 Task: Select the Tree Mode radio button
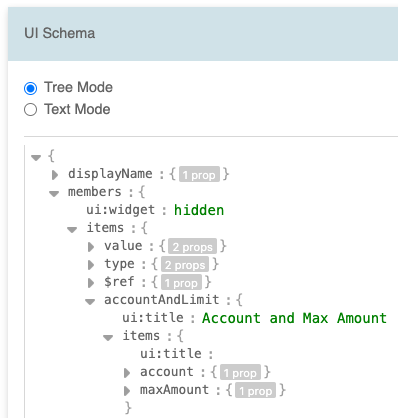pyautogui.click(x=30, y=88)
